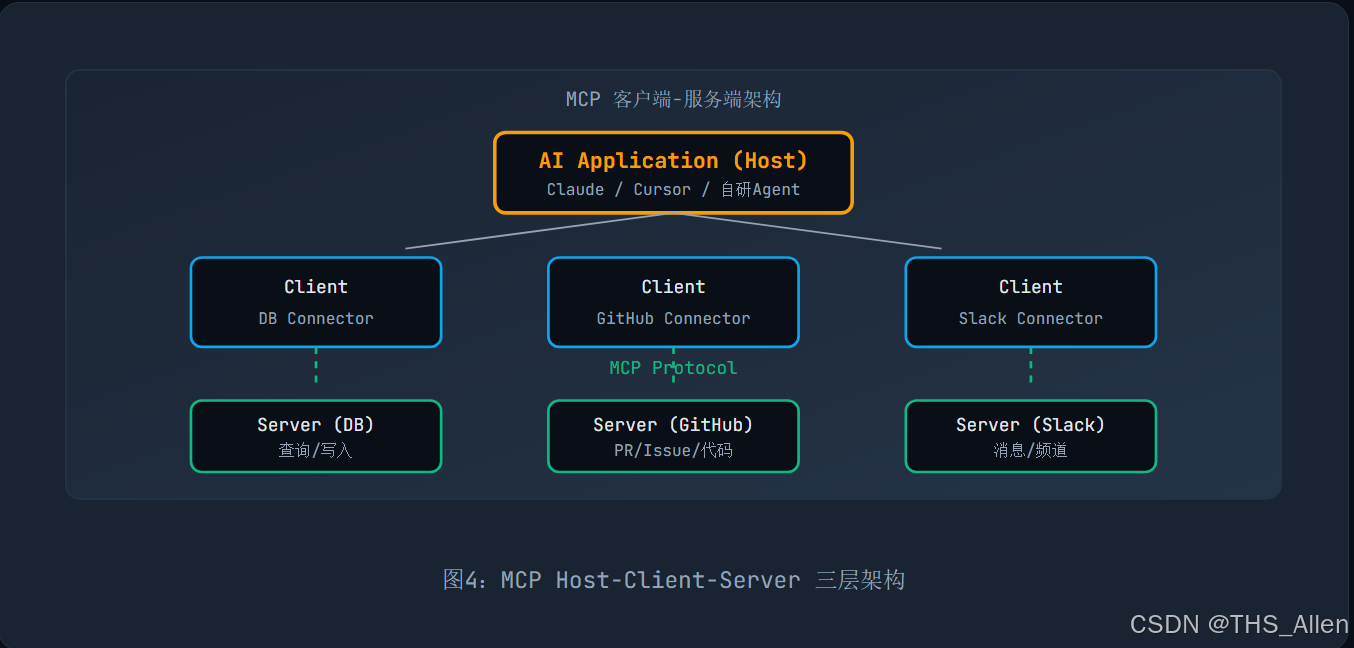This screenshot has width=1354, height=648.
Task: Click the '查询/写入' text
Action: coord(316,451)
